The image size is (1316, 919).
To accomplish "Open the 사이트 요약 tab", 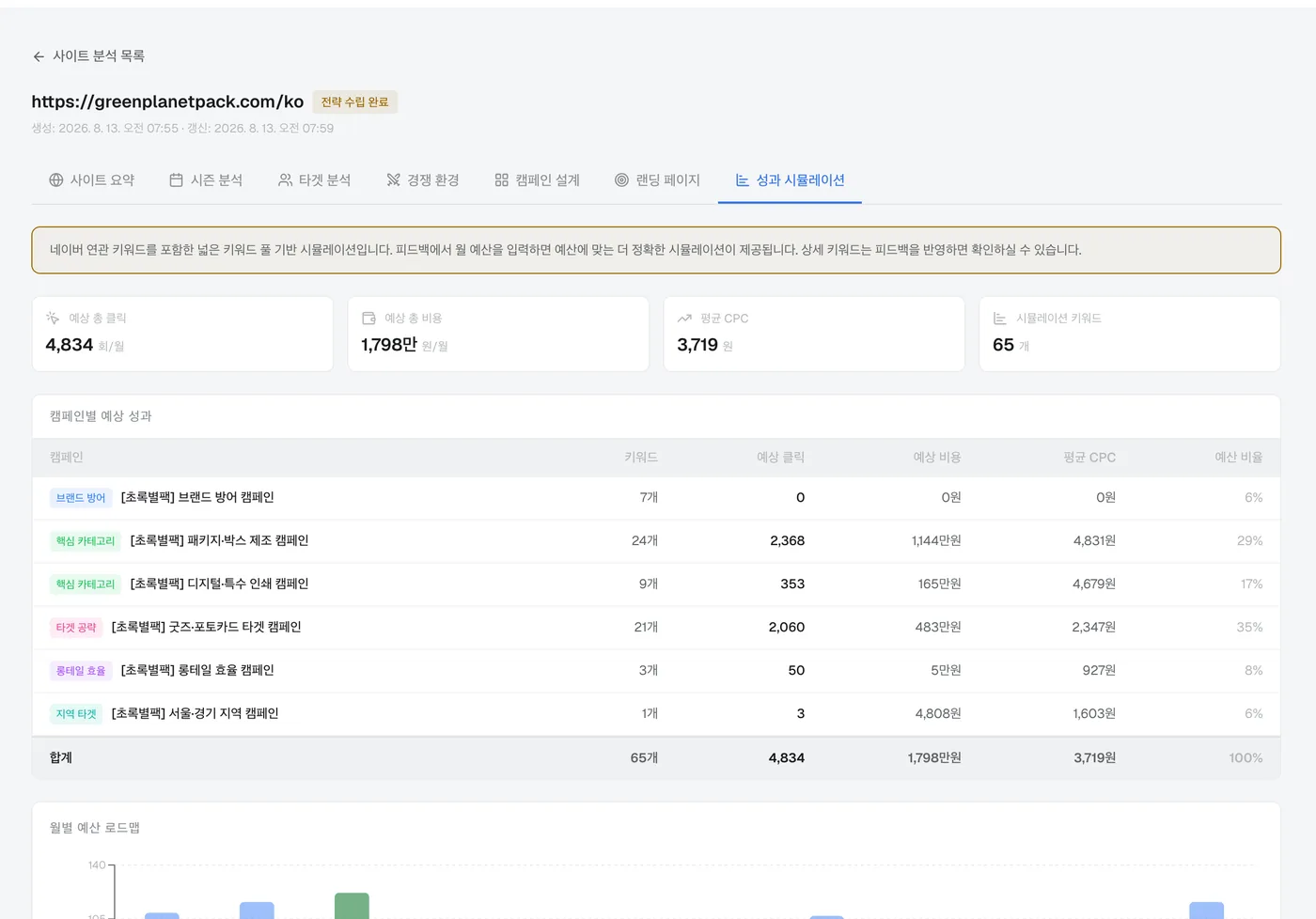I will coord(92,179).
